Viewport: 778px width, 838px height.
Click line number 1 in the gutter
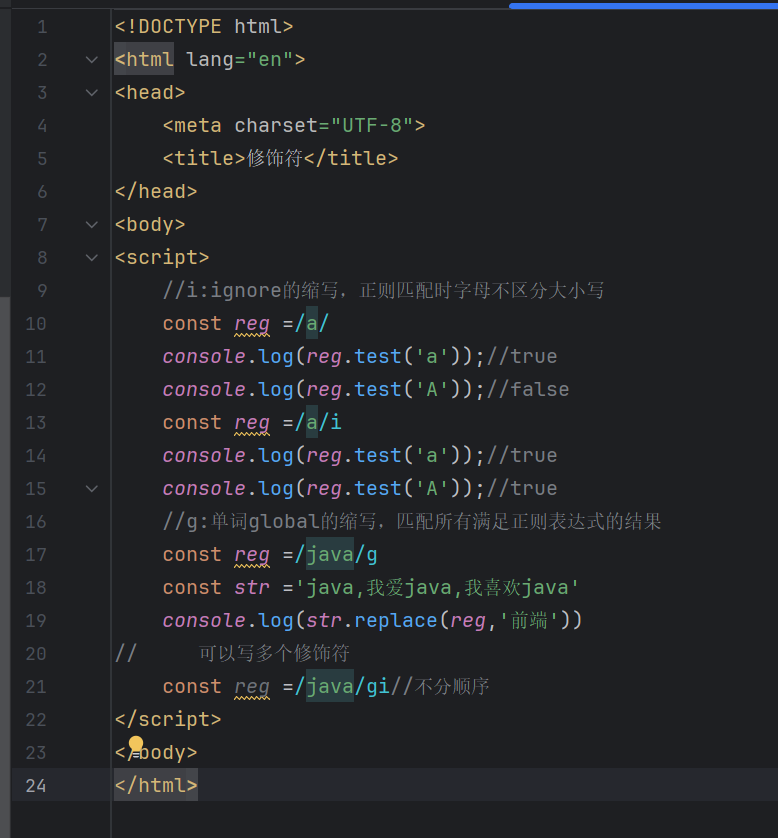click(x=42, y=27)
